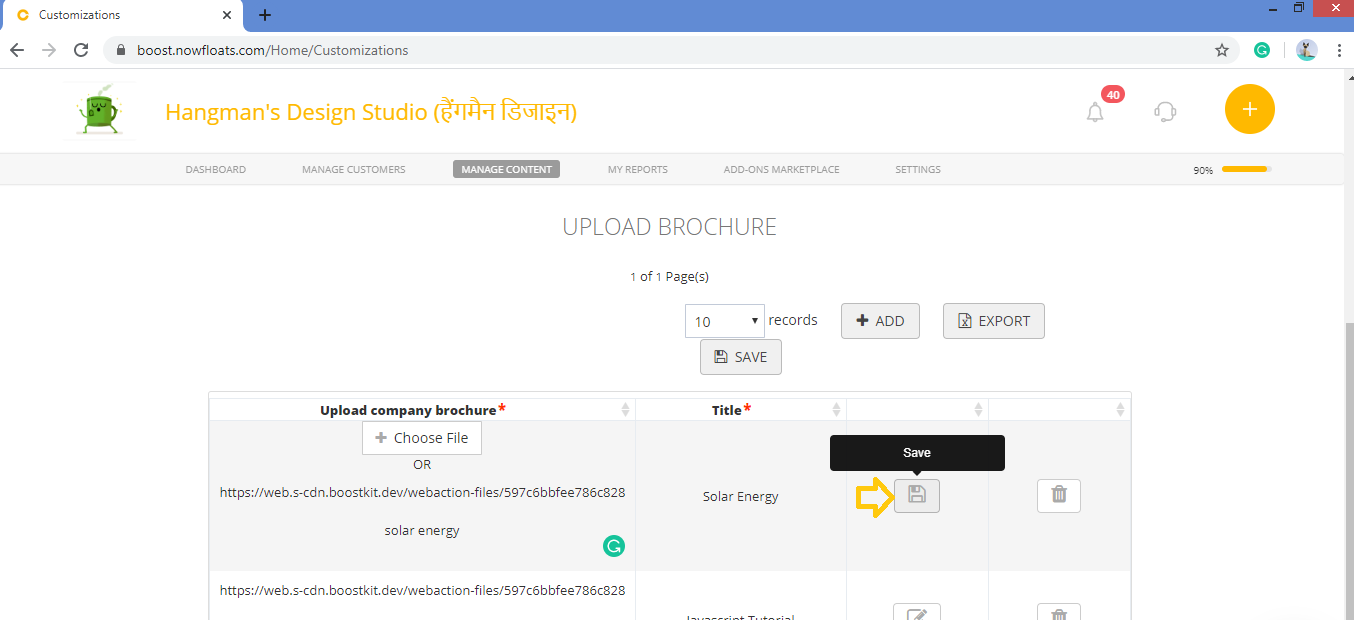Click the address bar URL
The height and width of the screenshot is (620, 1354).
273,50
